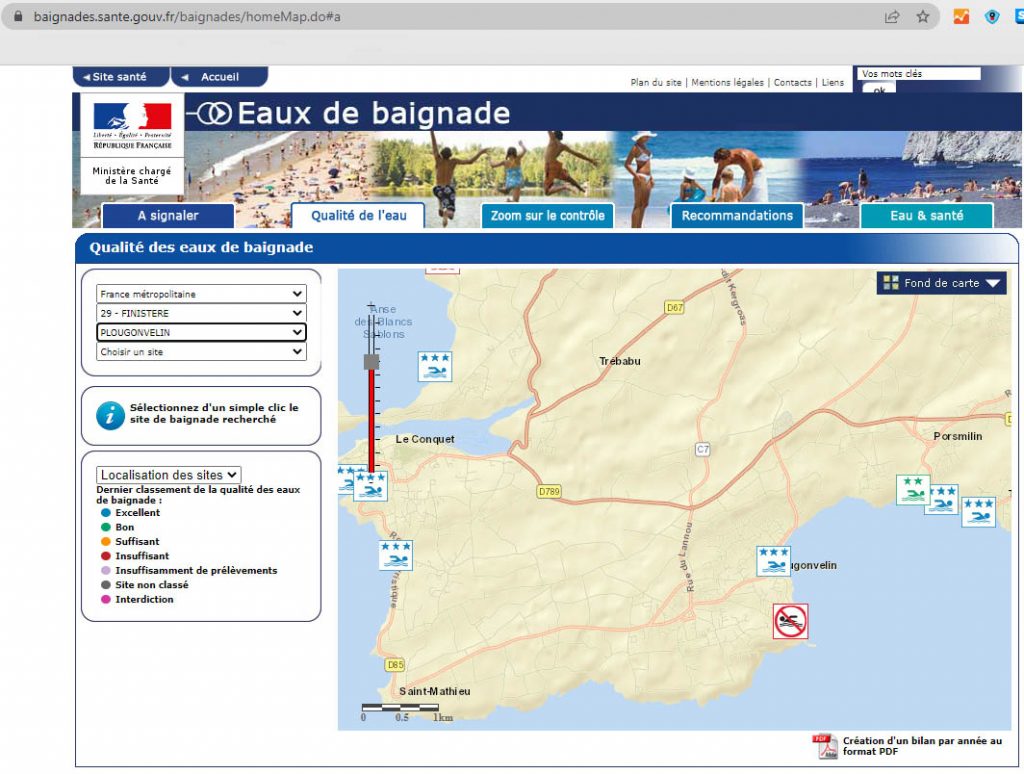The width and height of the screenshot is (1024, 774).
Task: Open the A signaler tab
Action: coord(168,216)
